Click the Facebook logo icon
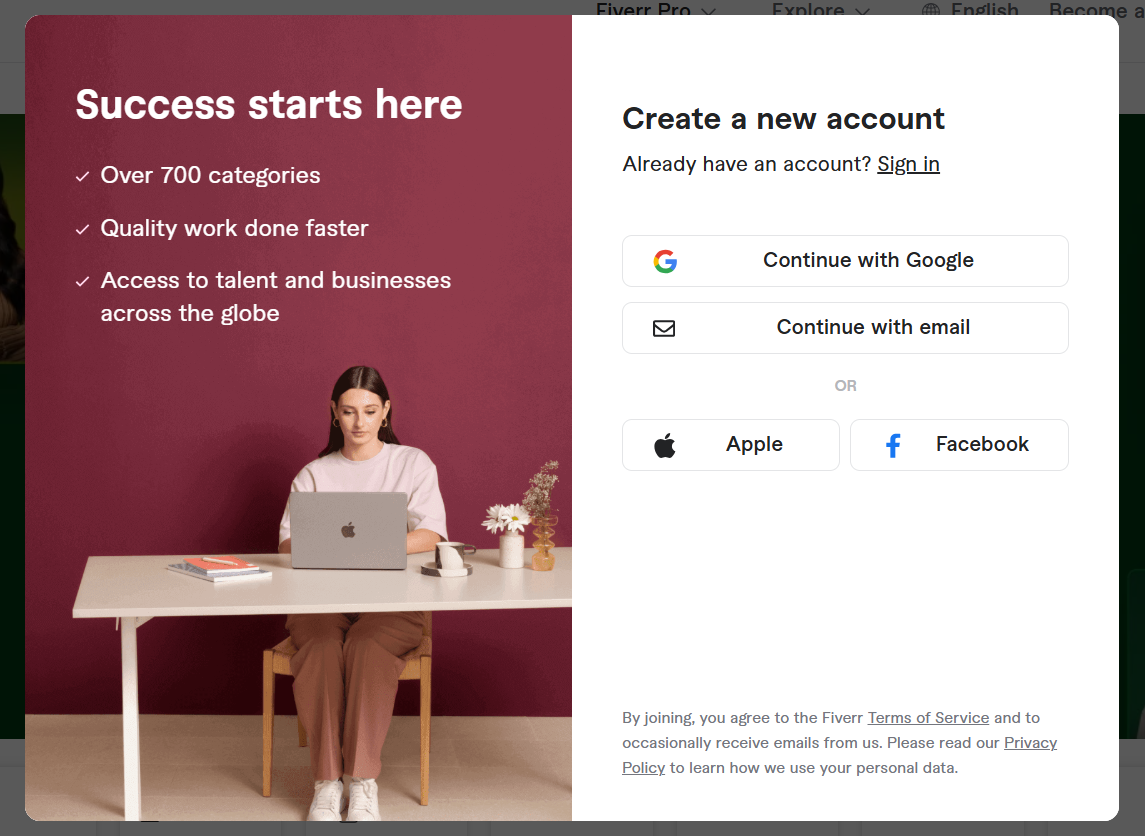The height and width of the screenshot is (836, 1145). coord(893,445)
